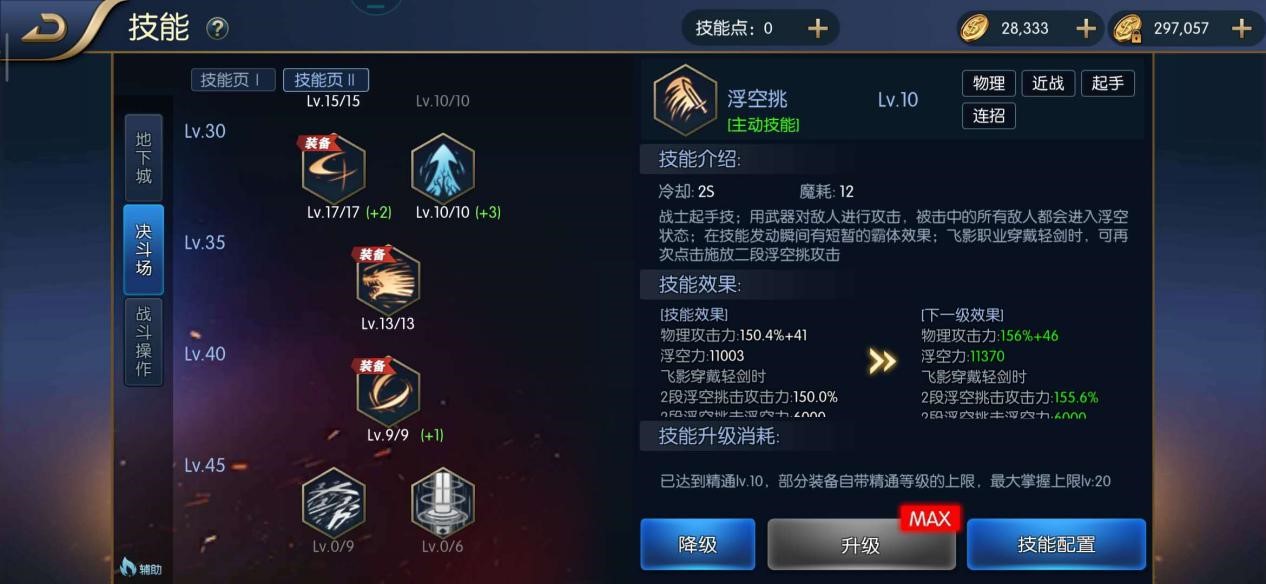This screenshot has width=1266, height=584.
Task: Select the locked Lv.0/9 skill icon
Action: coord(333,501)
